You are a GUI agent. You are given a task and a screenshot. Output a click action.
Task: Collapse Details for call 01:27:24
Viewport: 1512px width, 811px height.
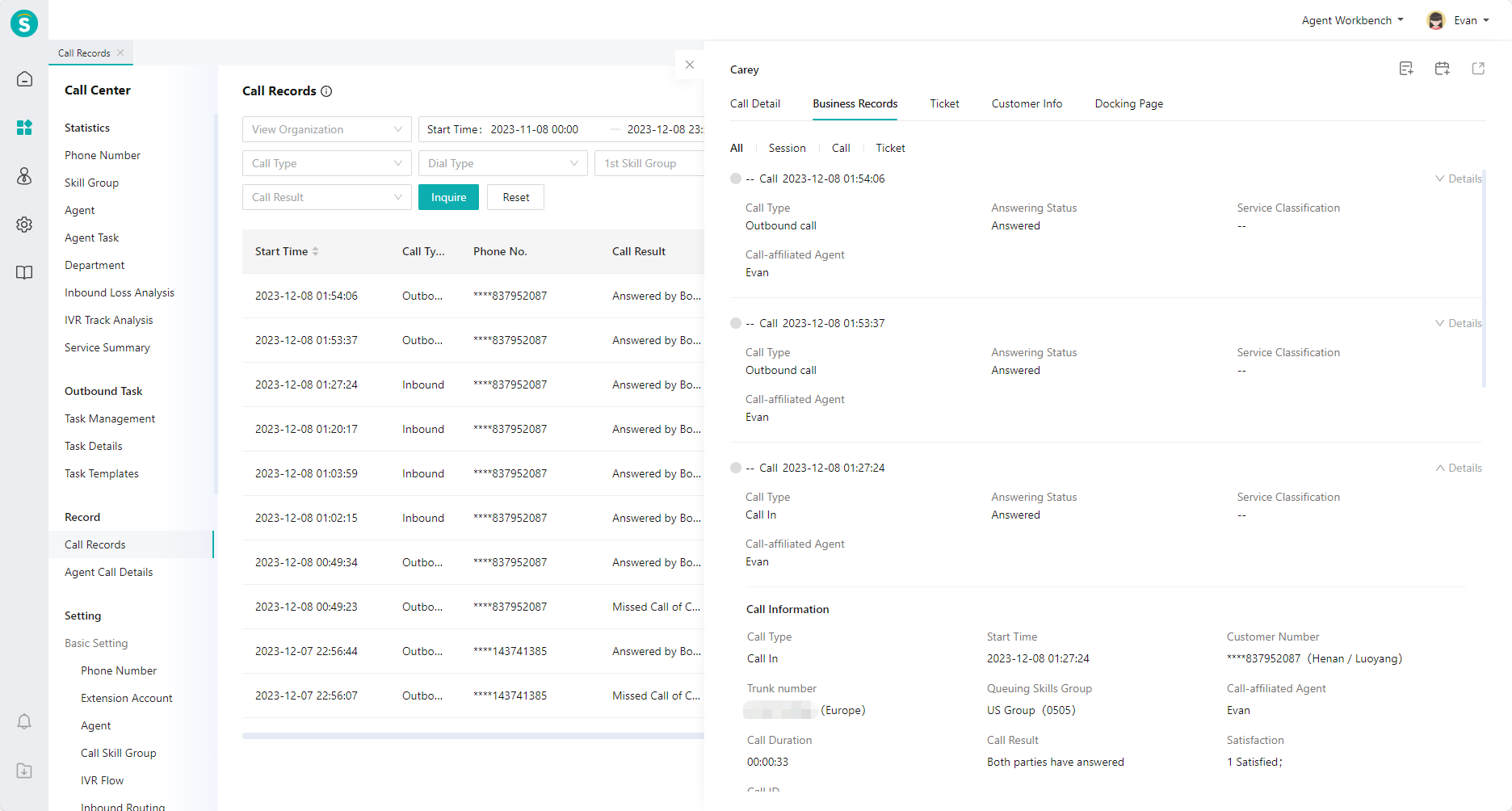pos(1459,468)
